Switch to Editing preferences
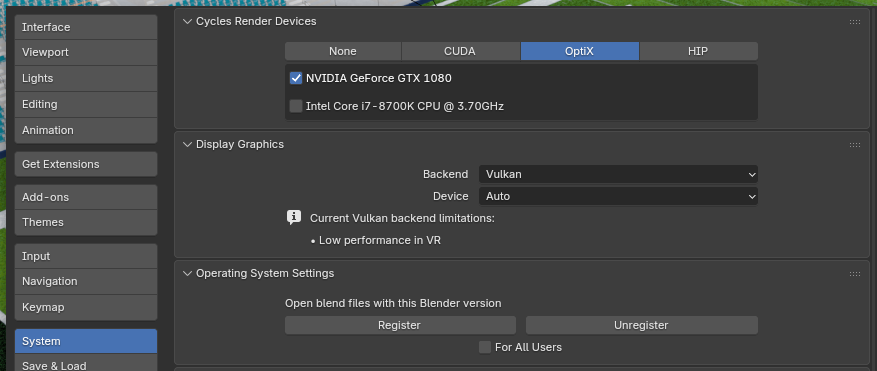Viewport: 877px width, 371px height. tap(86, 104)
